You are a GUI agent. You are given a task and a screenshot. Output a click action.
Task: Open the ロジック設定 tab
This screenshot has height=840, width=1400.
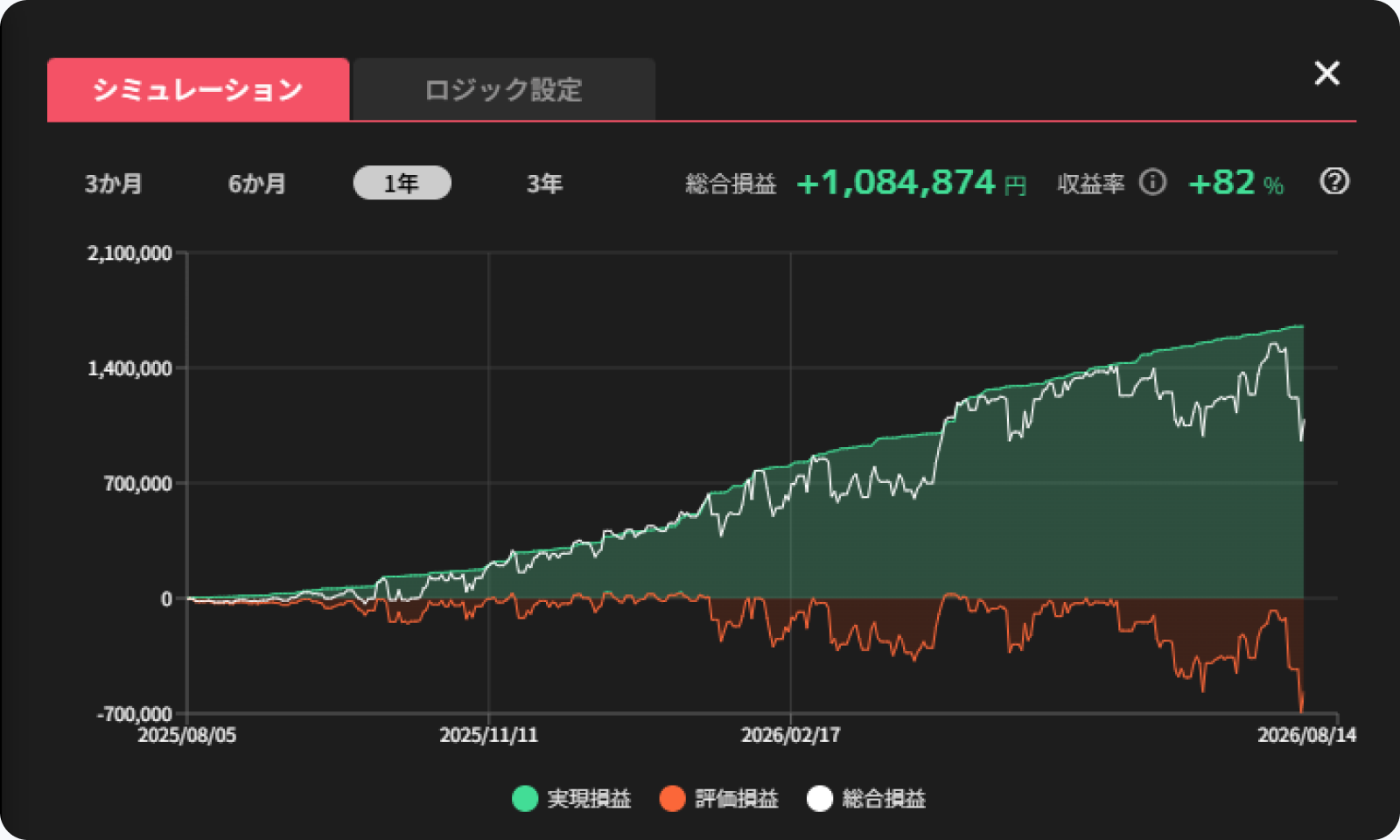(503, 89)
